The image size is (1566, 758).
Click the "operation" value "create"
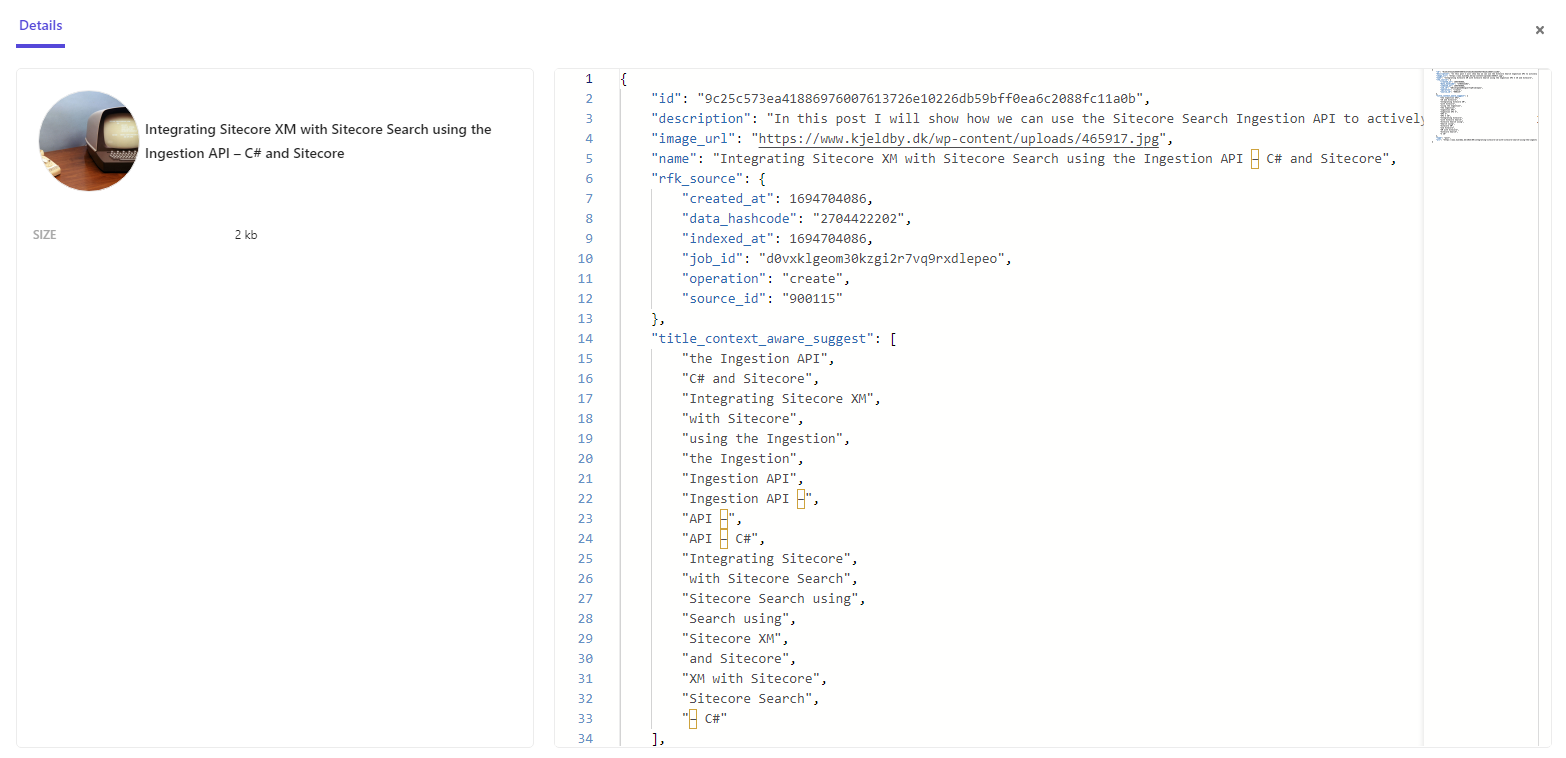coord(814,279)
